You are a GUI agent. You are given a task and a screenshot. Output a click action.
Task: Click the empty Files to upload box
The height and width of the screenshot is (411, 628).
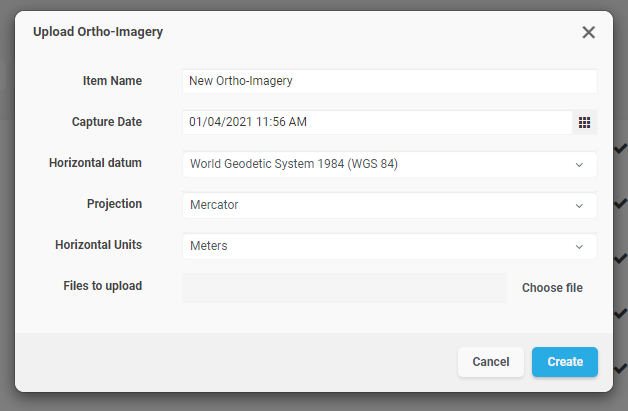[345, 288]
